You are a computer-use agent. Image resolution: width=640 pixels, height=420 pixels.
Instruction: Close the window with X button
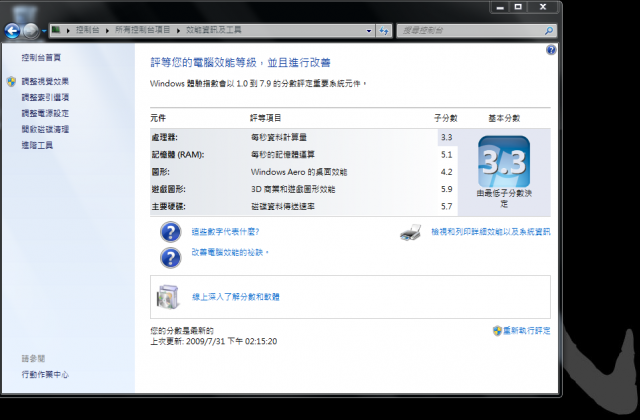(543, 7)
